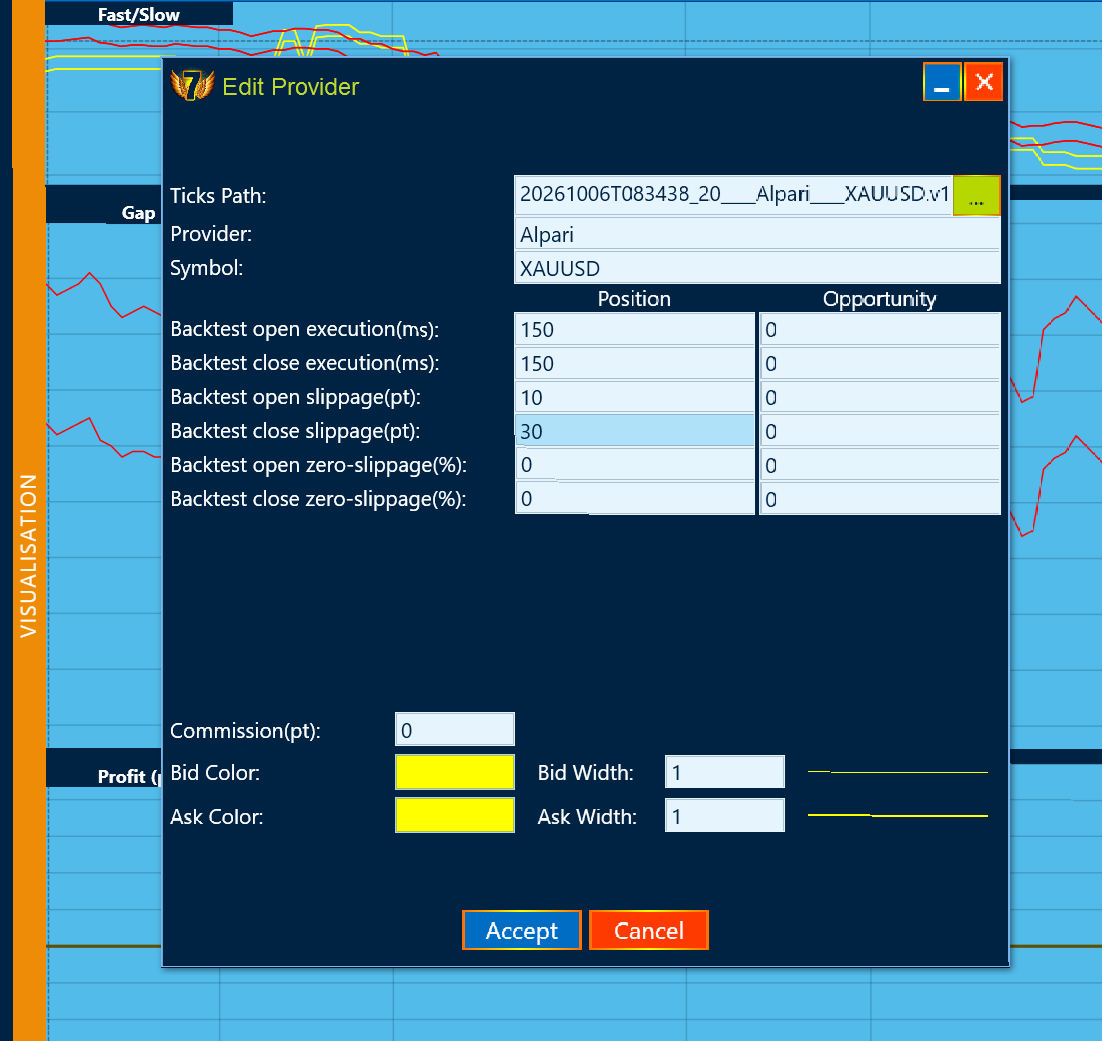This screenshot has height=1041, width=1102.
Task: Click the Ask Width input field
Action: coord(725,815)
